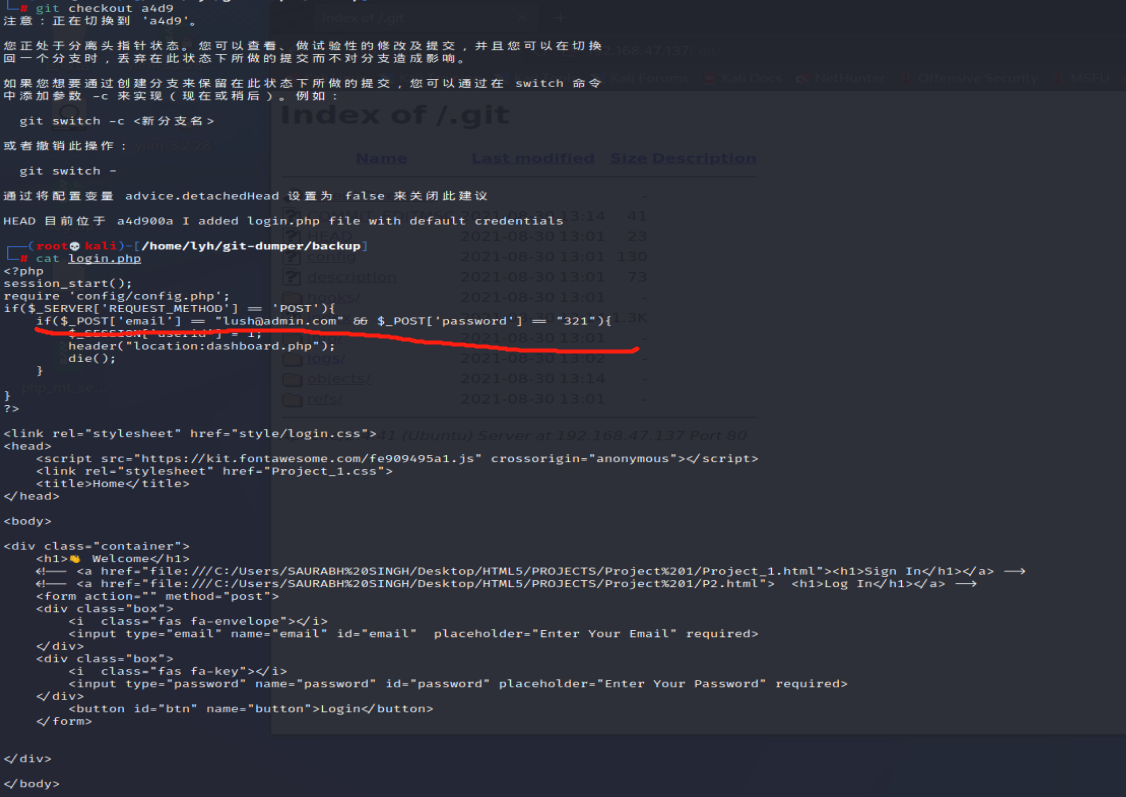Click the 'git checkout a4d9' command text
The height and width of the screenshot is (797, 1126).
tap(105, 8)
